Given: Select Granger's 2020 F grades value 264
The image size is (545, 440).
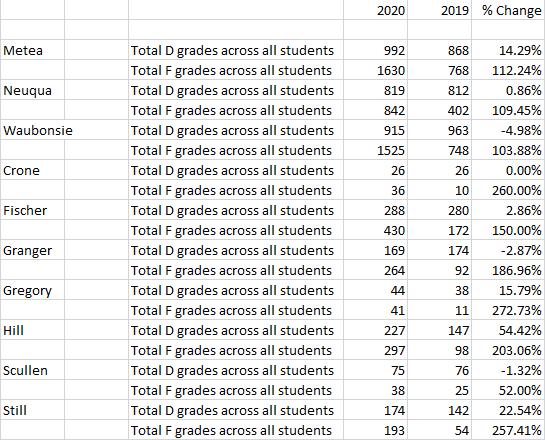Looking at the screenshot, I should [375, 270].
